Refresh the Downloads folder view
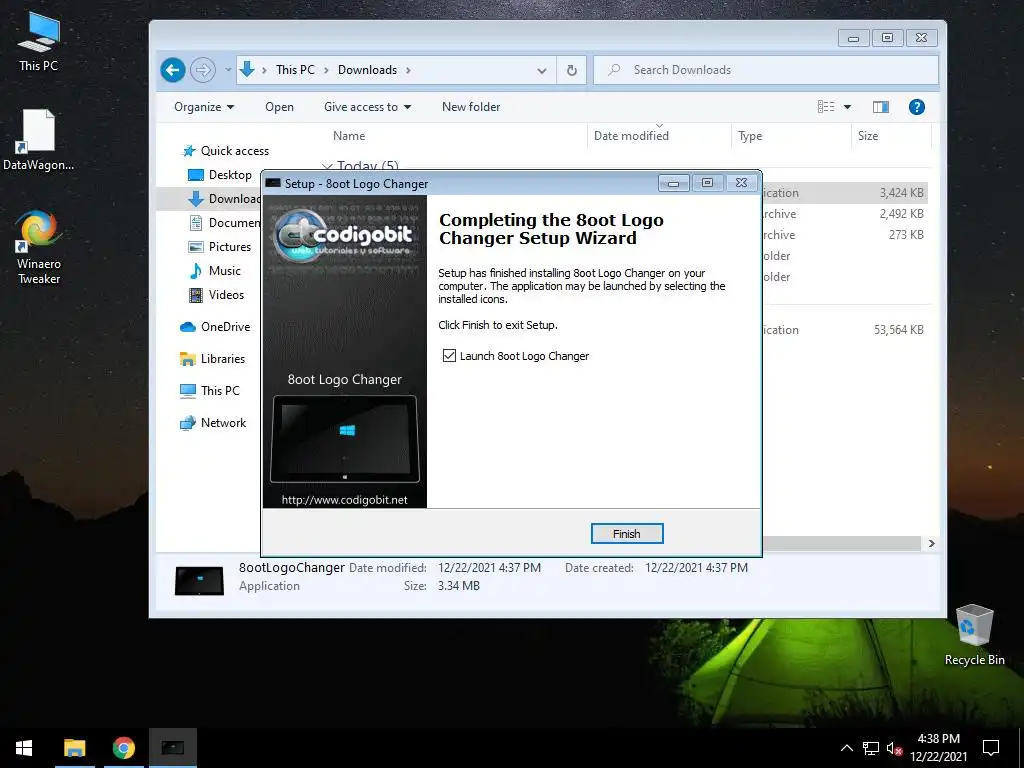Image resolution: width=1024 pixels, height=768 pixels. [x=571, y=71]
